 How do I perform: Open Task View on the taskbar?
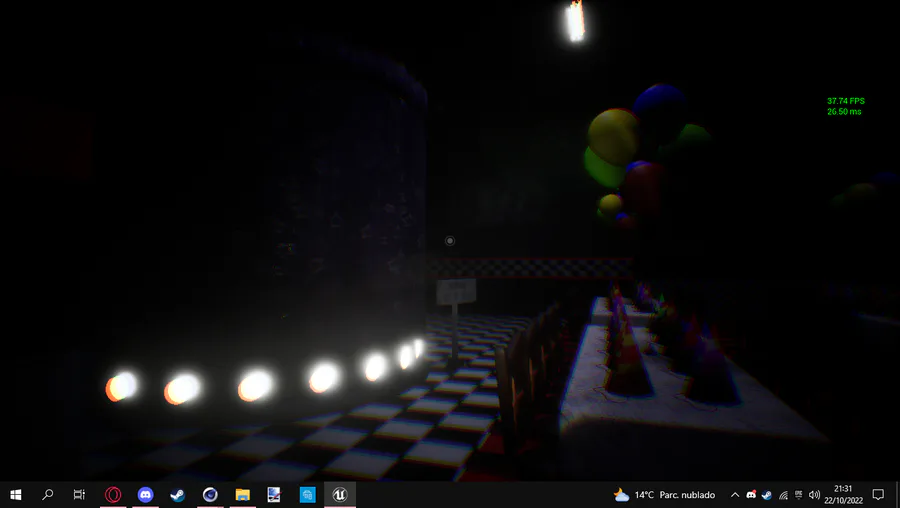point(79,494)
